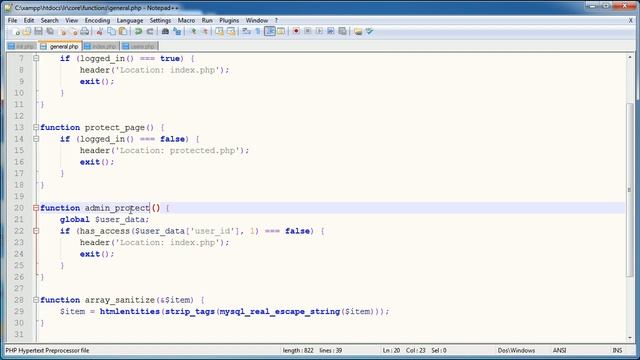The image size is (640, 360).
Task: Close all documents via toolbar icon
Action: click(x=73, y=31)
